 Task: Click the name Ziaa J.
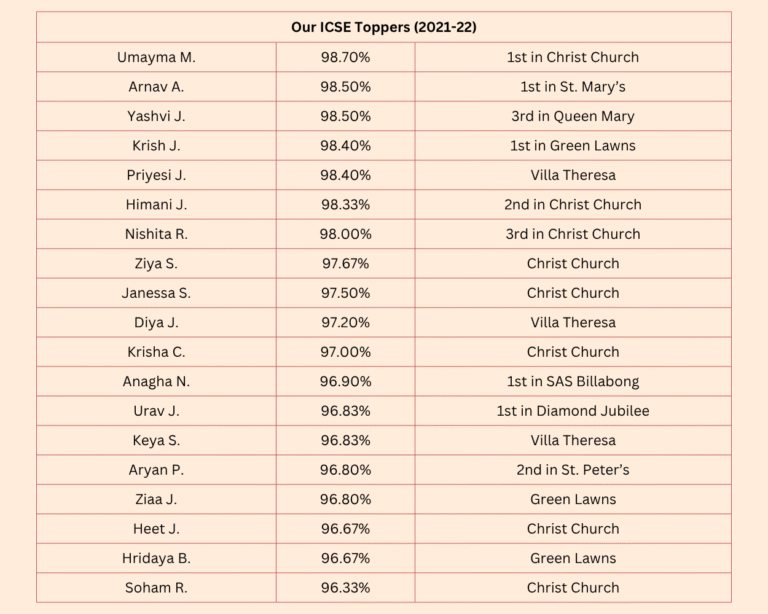(x=156, y=499)
